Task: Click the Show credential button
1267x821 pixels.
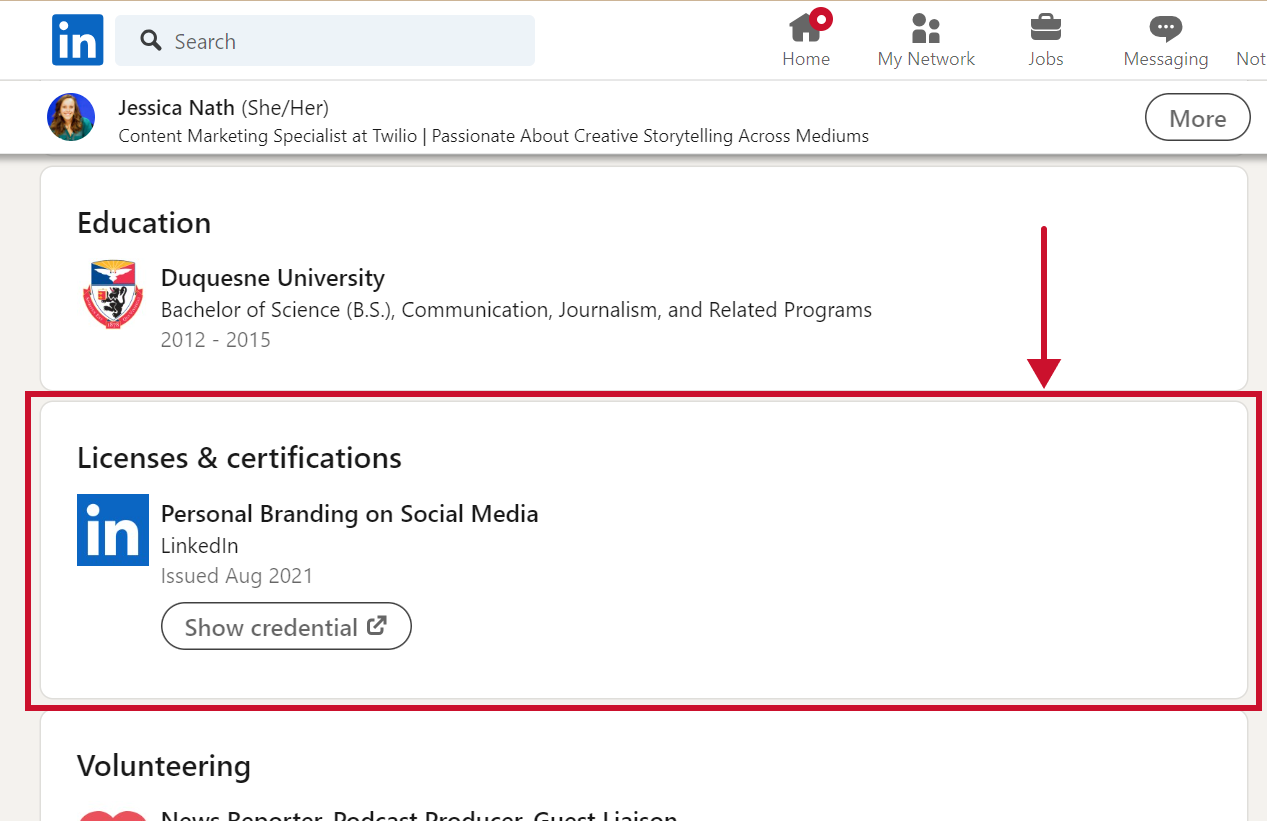Action: point(286,627)
